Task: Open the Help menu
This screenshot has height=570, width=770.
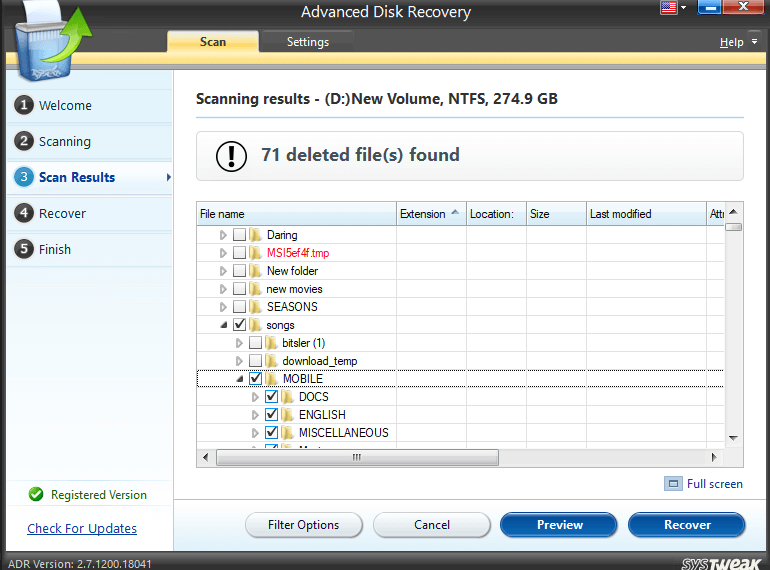Action: [732, 42]
